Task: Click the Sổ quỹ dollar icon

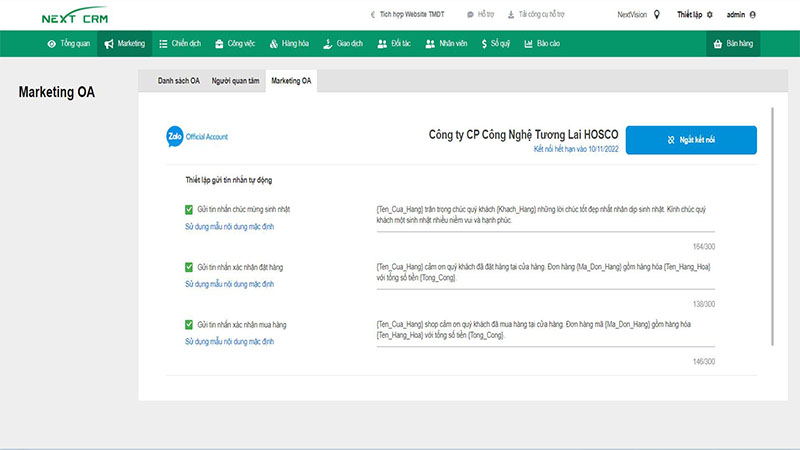Action: coord(485,44)
